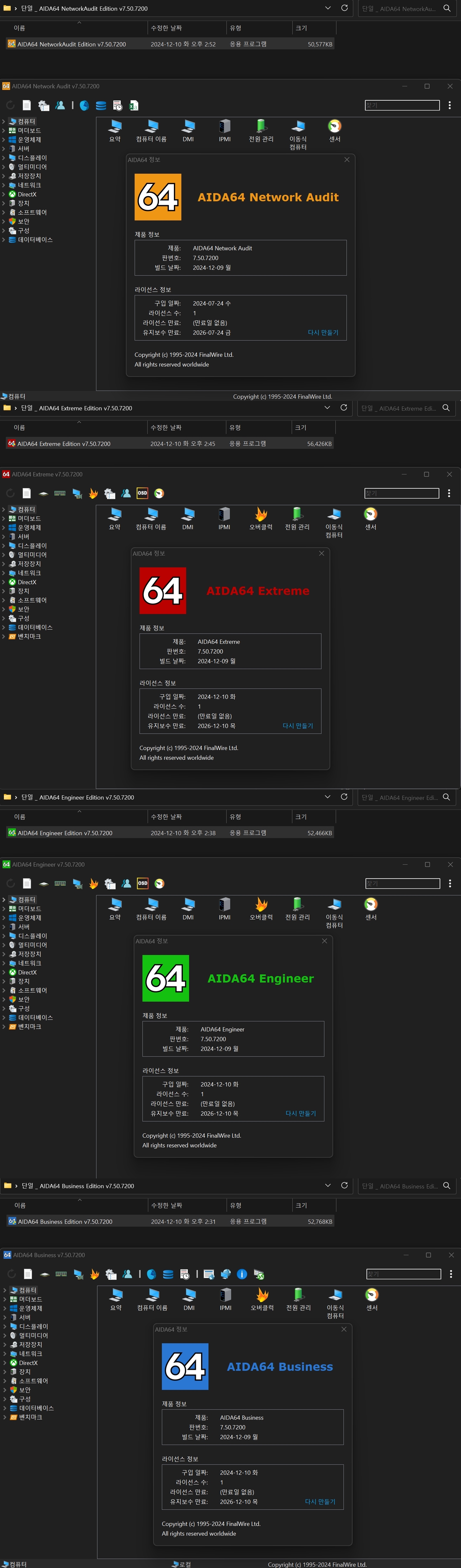Open the kebab menu in the AIDA64 Business window
Screen dimensions: 461x1568
[451, 1274]
